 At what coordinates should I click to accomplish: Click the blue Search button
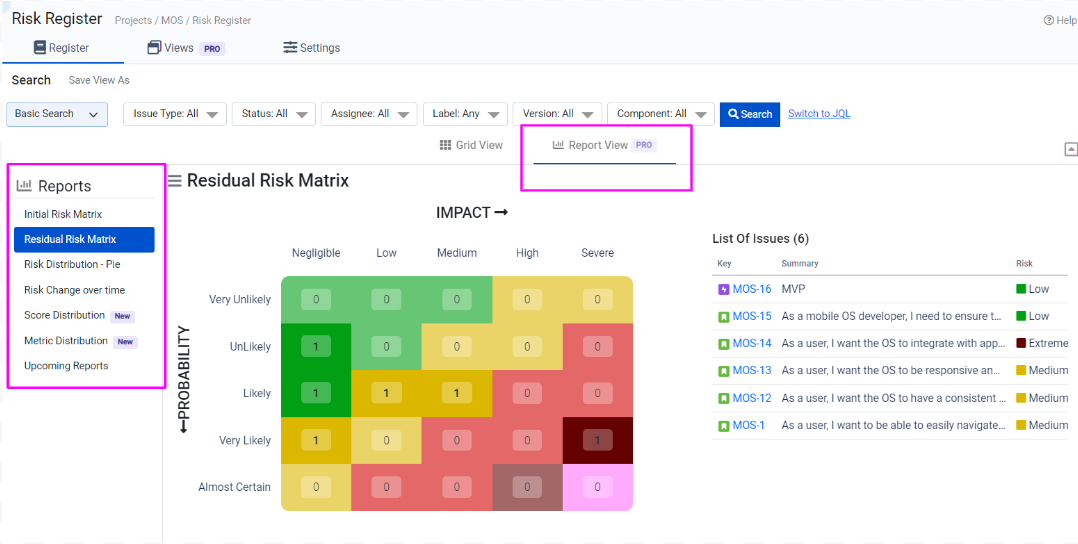tap(749, 114)
